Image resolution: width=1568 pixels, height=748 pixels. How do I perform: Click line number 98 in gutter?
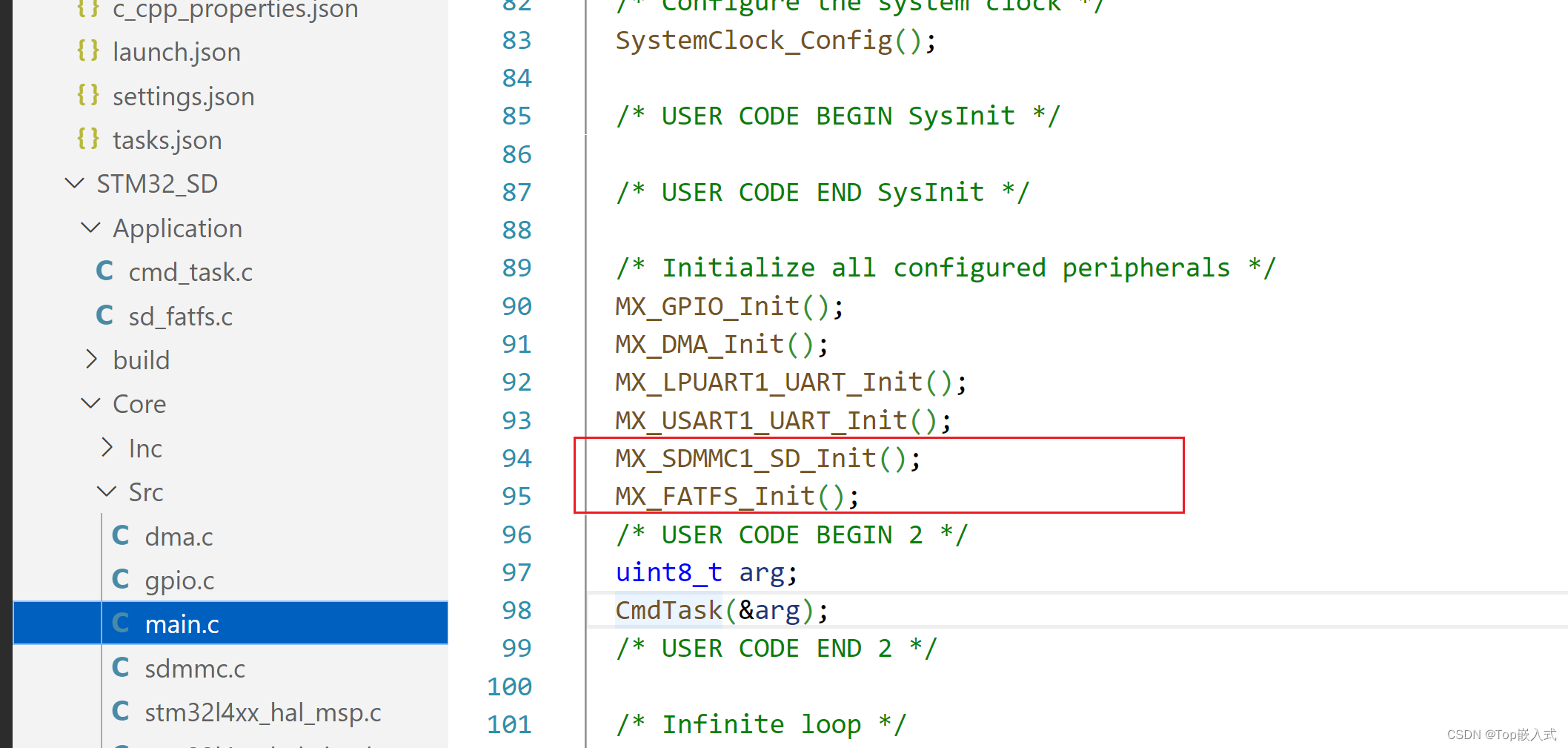coord(516,610)
